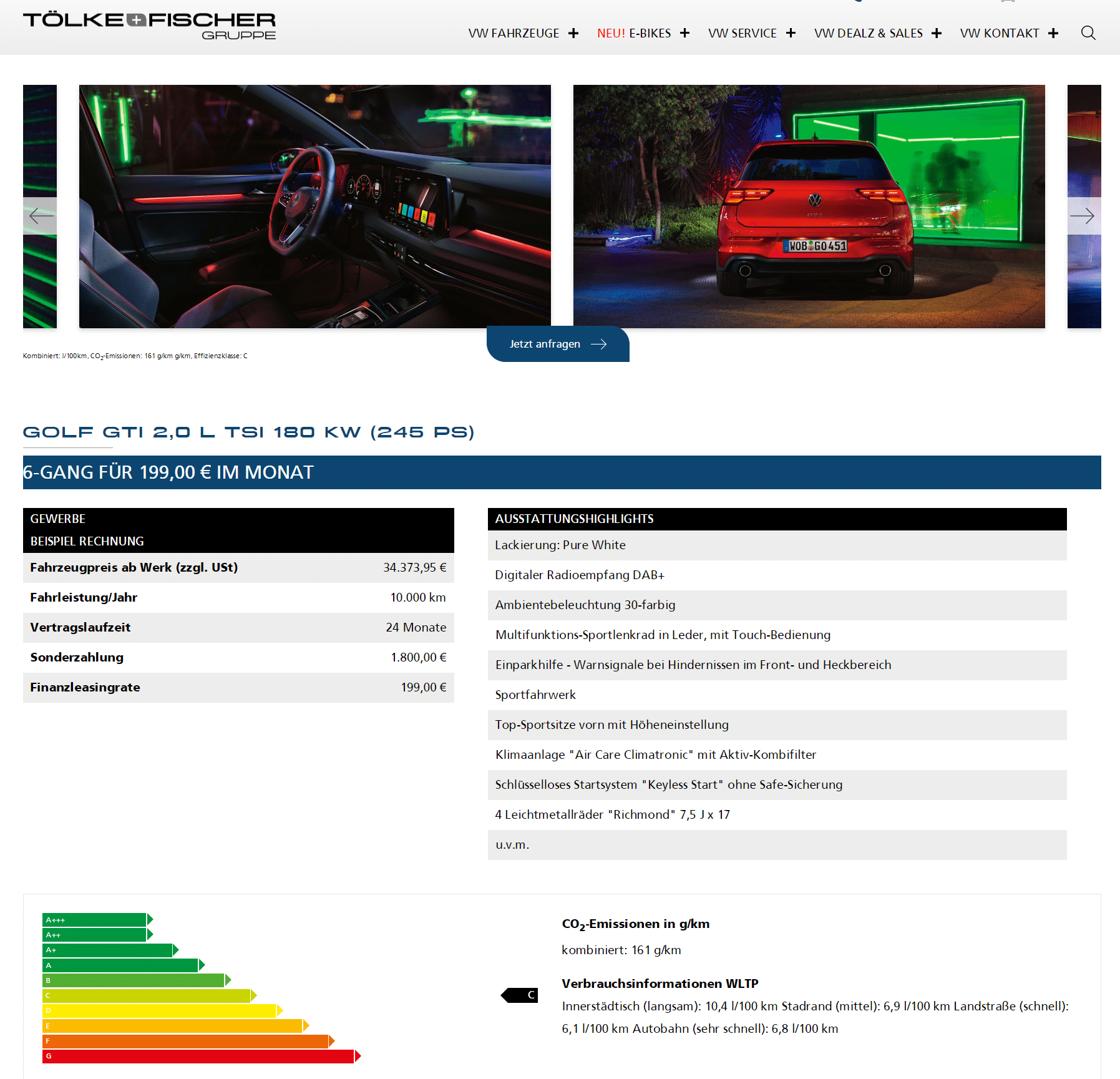Select the Sonderzahlung 1.800,00 € value
The image size is (1120, 1079).
(x=419, y=658)
